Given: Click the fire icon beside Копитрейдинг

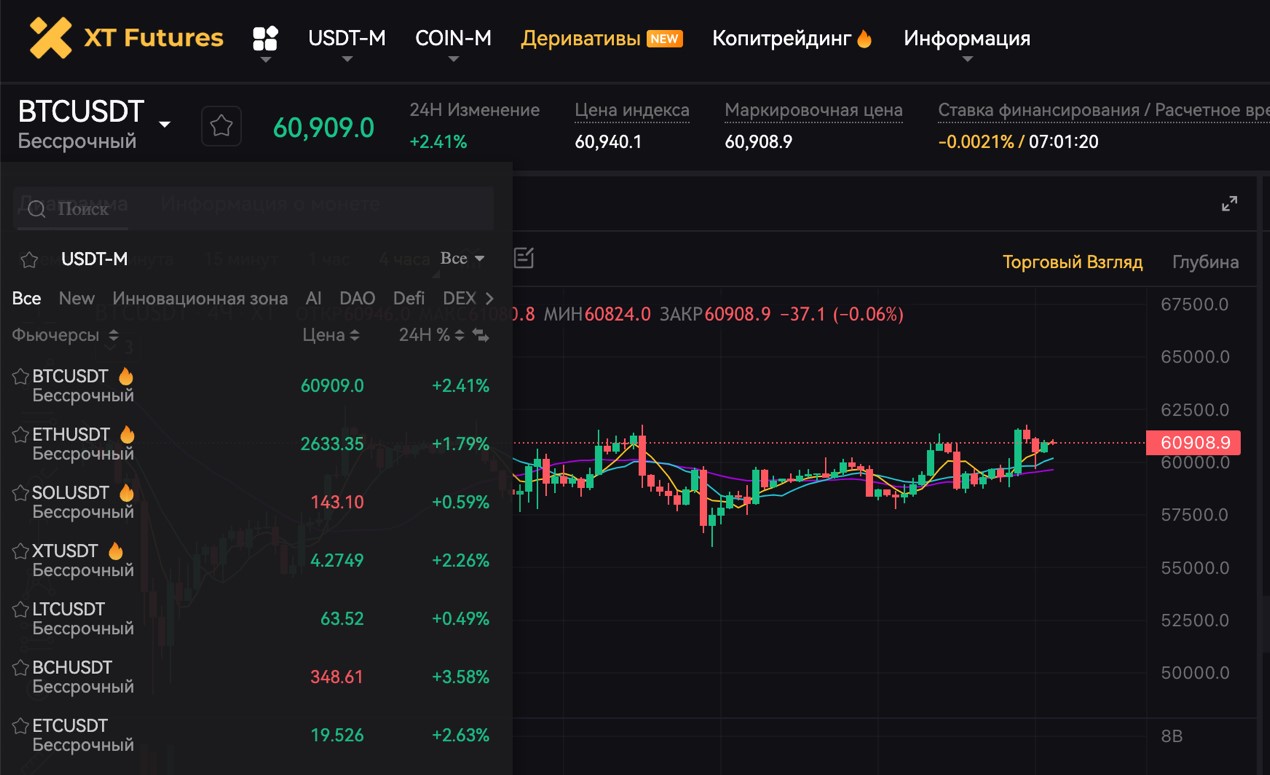Looking at the screenshot, I should [865, 39].
